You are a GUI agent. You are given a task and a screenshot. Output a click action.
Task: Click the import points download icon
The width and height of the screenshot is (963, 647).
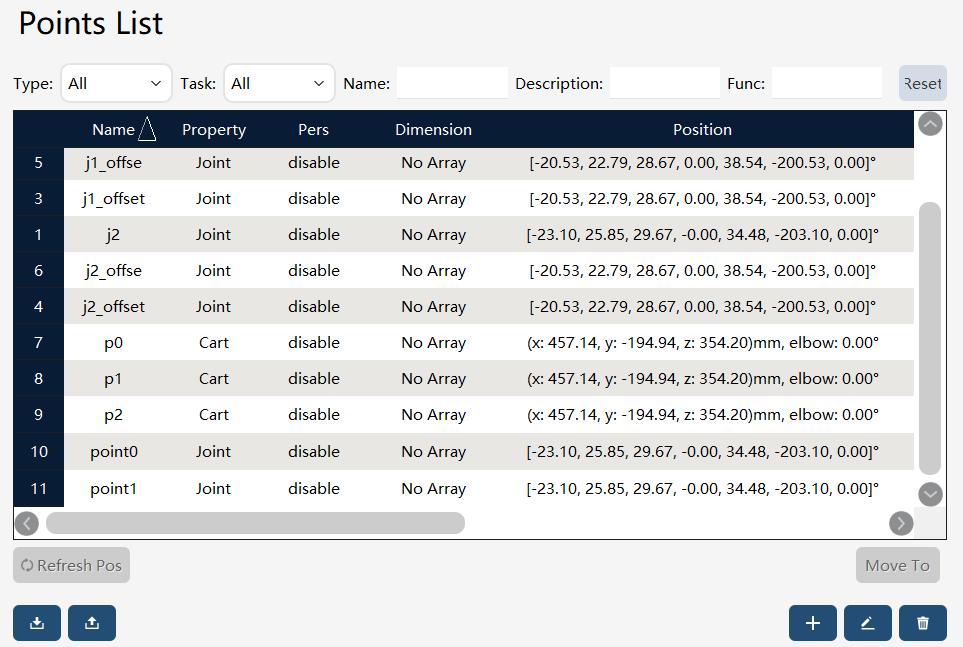tap(37, 622)
